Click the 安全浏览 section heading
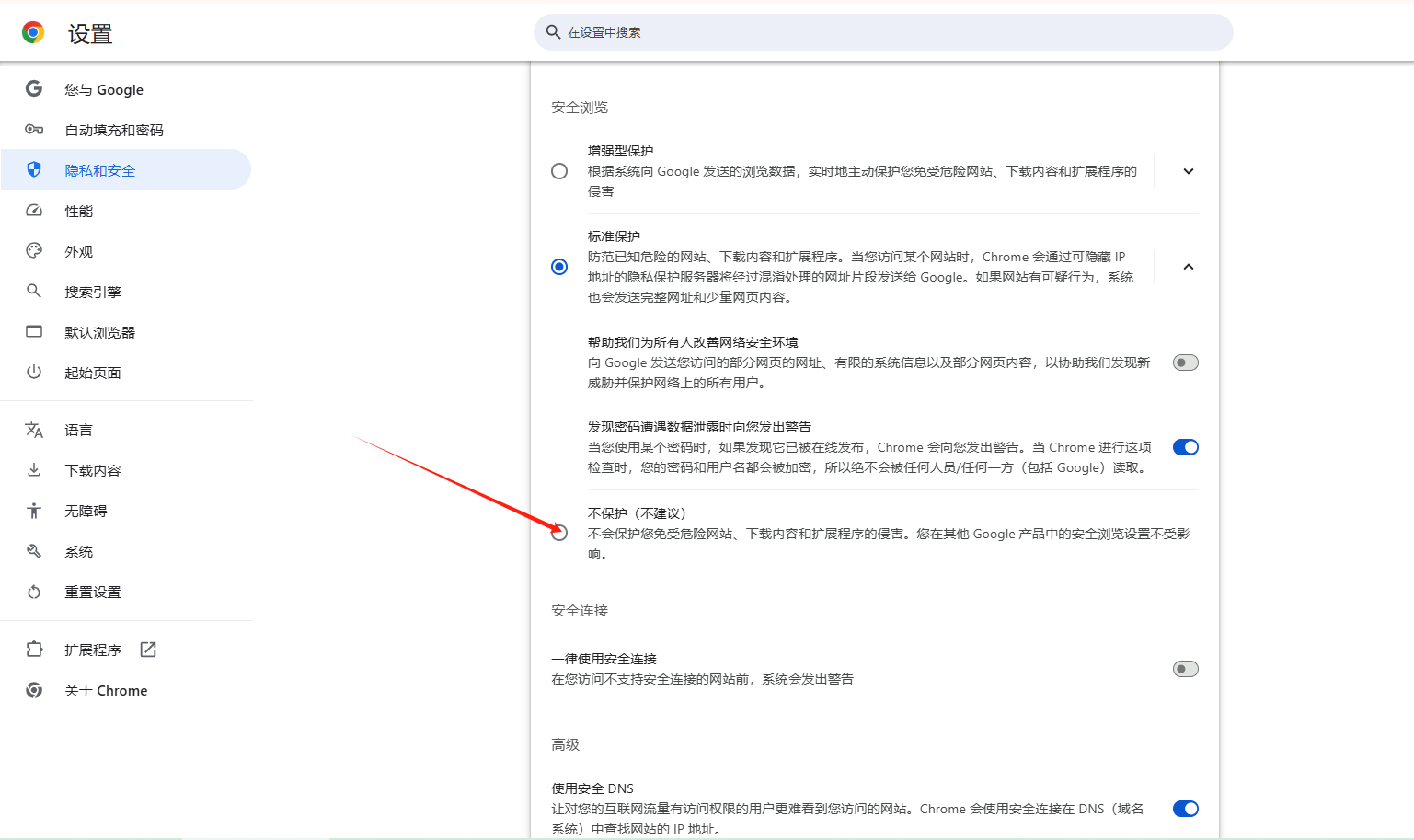Viewport: 1414px width, 840px height. coord(580,108)
